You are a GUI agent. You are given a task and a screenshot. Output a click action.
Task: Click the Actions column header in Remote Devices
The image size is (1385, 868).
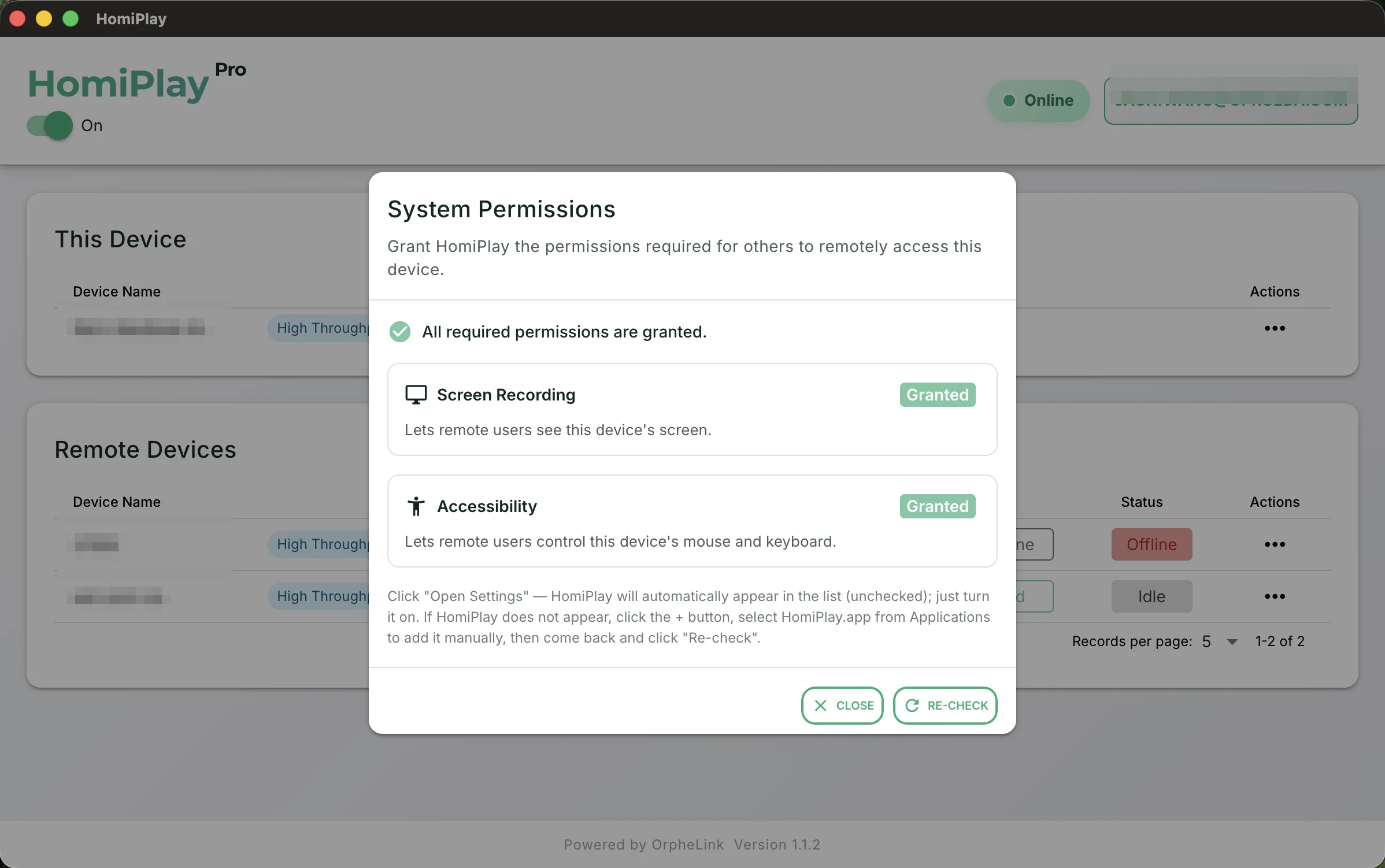[x=1275, y=502]
